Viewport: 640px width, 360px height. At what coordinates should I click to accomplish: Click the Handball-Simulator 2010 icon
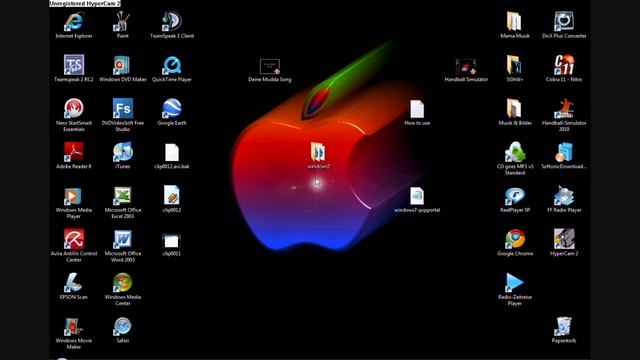click(564, 109)
